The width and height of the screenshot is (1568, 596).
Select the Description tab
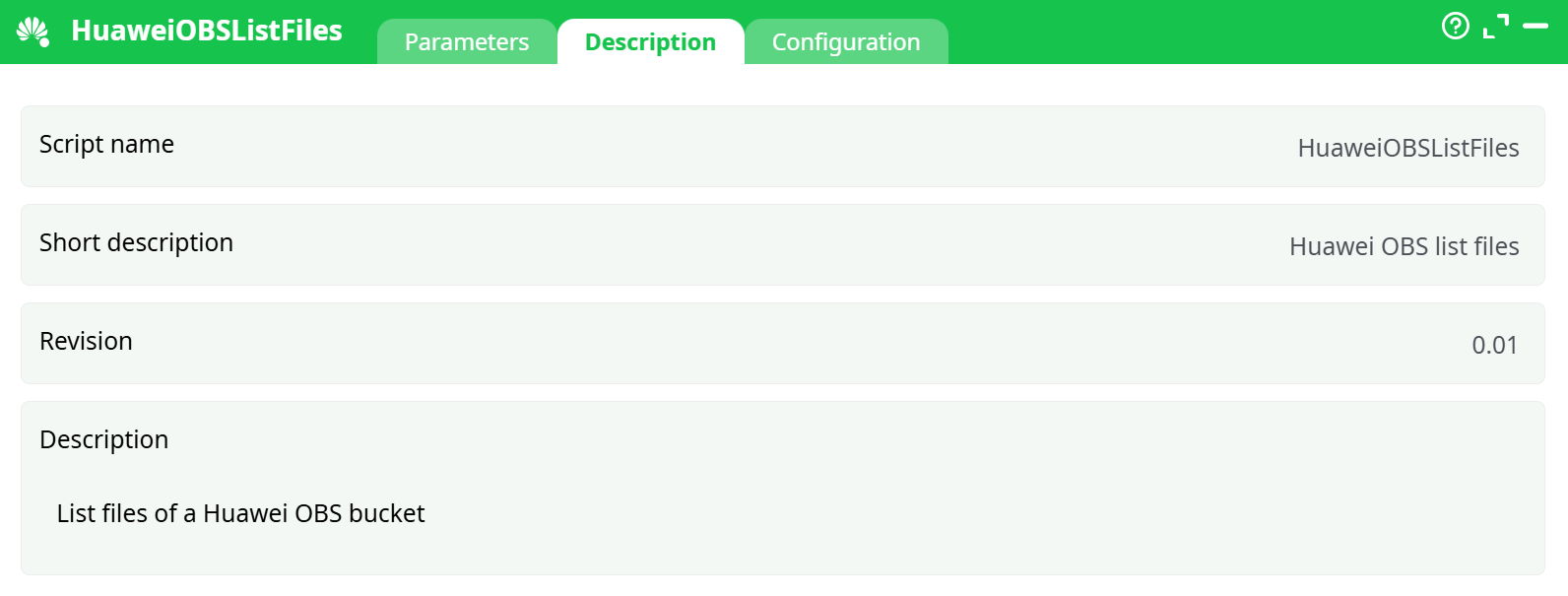(x=651, y=41)
